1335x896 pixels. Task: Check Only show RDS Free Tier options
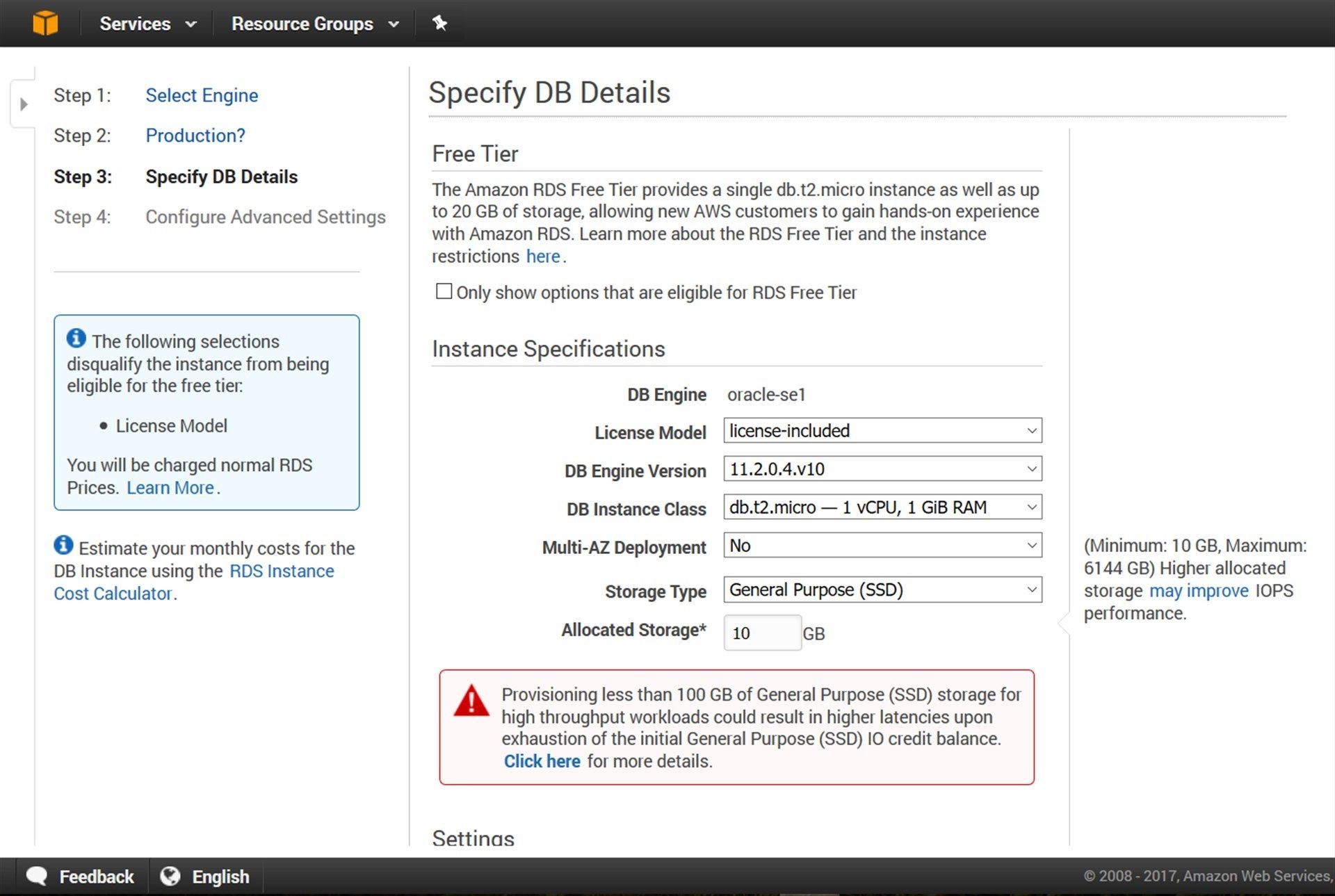point(444,291)
